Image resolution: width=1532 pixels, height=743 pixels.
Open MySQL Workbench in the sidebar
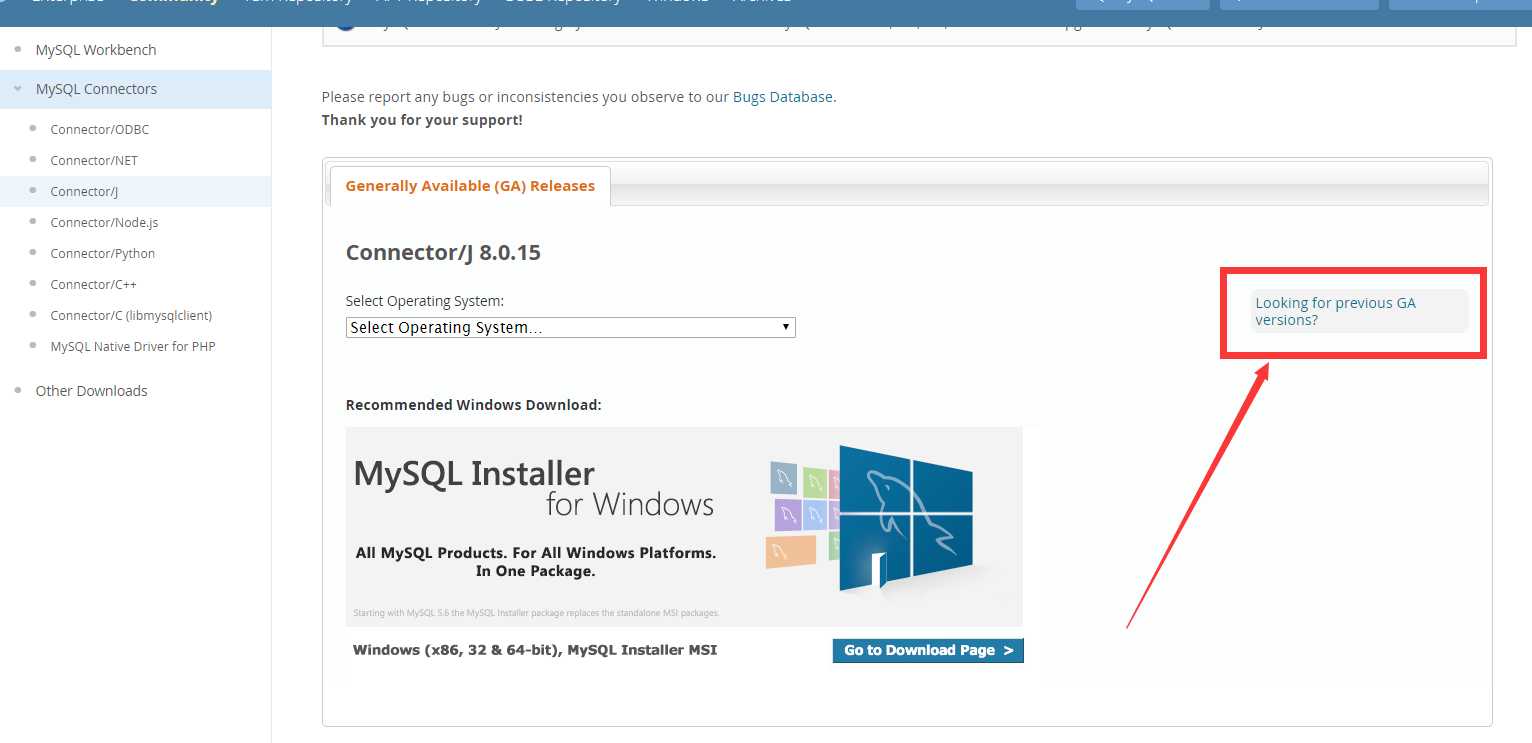tap(96, 50)
